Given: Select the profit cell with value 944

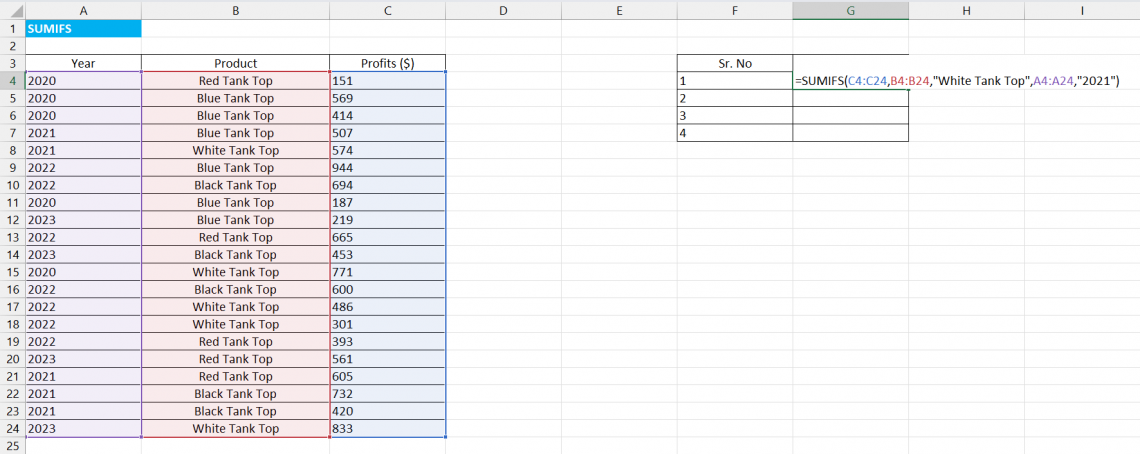Looking at the screenshot, I should pos(387,168).
